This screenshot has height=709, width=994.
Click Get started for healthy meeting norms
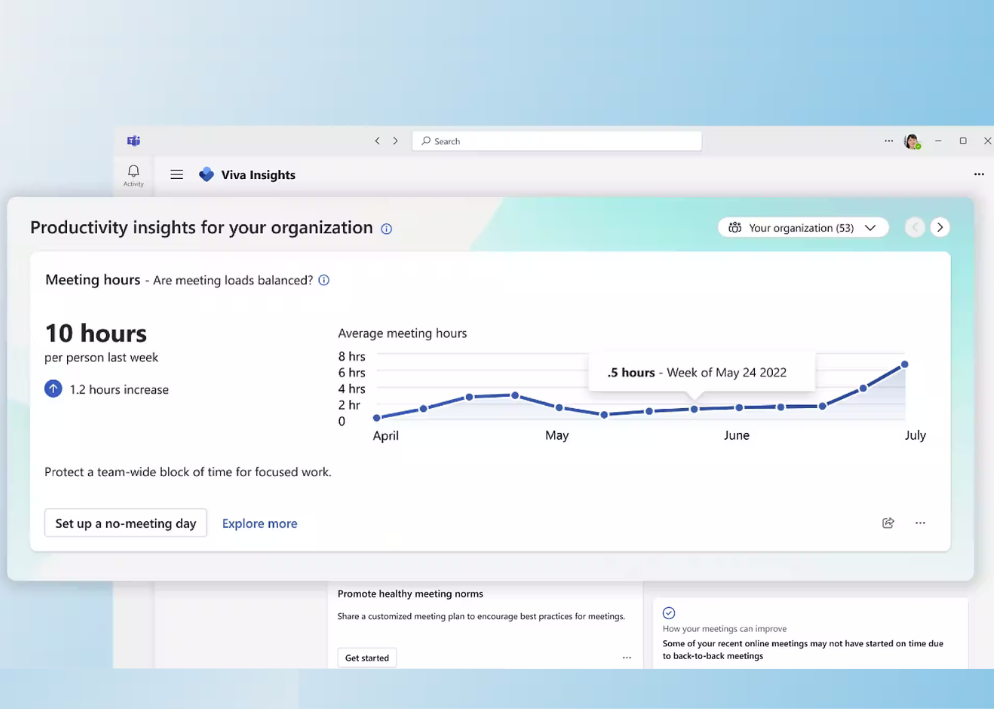367,658
